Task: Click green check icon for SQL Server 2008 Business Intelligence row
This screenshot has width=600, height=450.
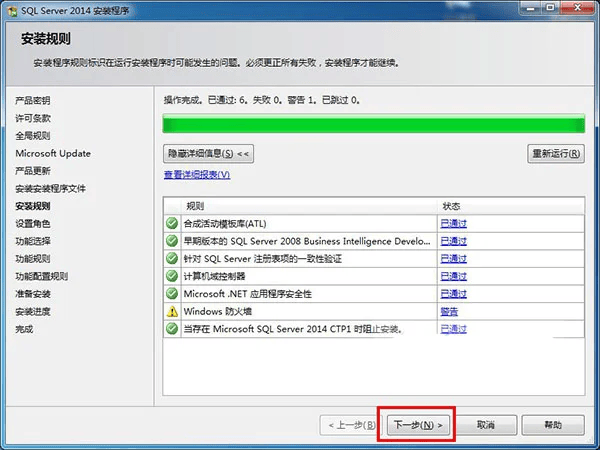Action: [x=172, y=241]
